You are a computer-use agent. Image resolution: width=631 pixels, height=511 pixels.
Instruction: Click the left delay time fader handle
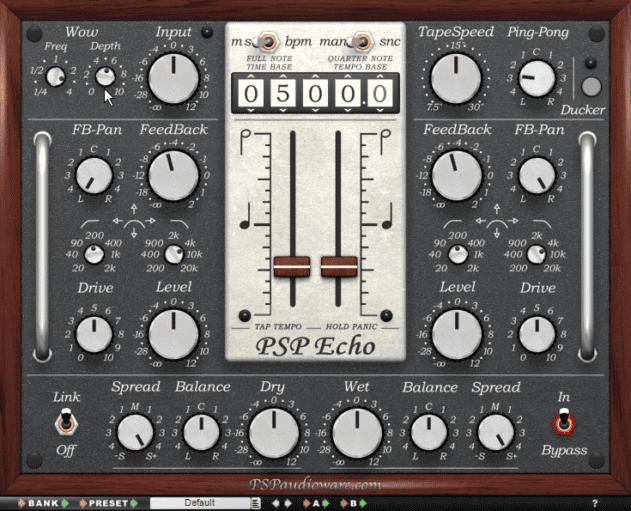click(x=292, y=266)
